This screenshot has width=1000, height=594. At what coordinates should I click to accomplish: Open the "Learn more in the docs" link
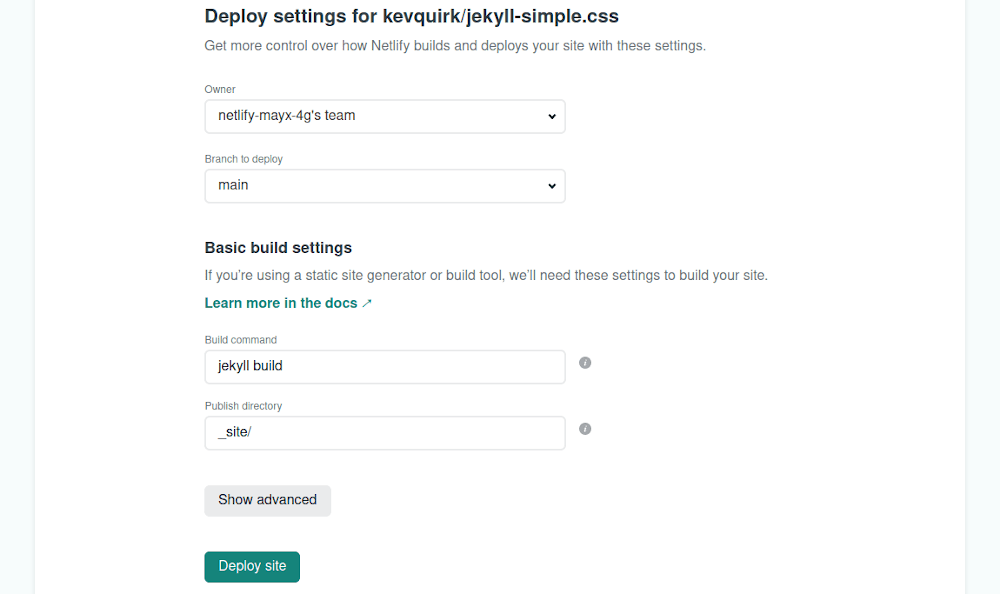(x=281, y=303)
